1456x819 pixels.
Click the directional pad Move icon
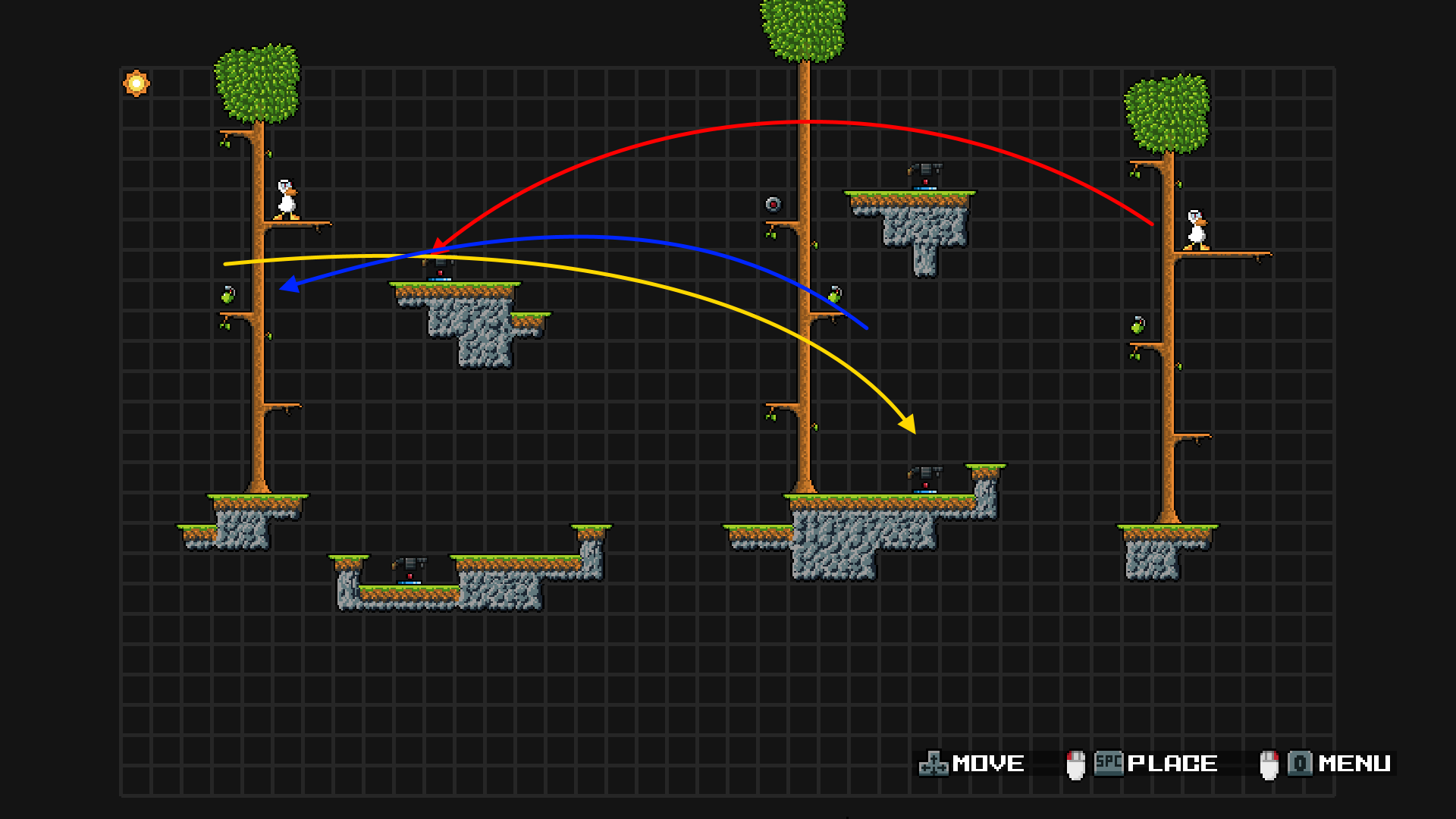pyautogui.click(x=934, y=764)
